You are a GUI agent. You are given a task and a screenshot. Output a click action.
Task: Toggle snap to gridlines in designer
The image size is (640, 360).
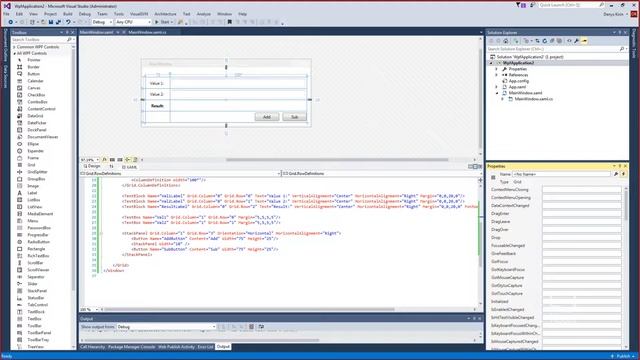[120, 160]
